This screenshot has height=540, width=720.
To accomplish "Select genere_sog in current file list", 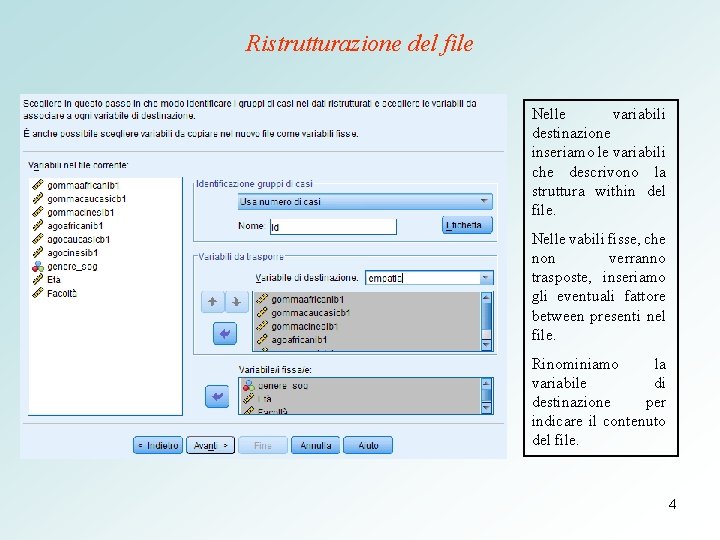I will 72,266.
